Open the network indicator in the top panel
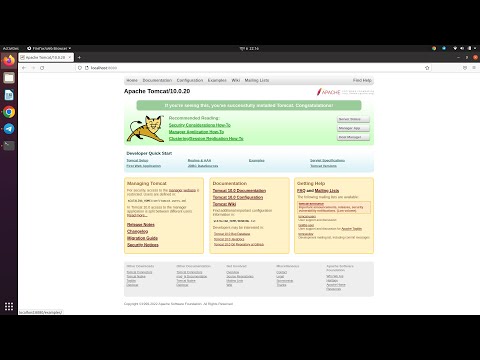 [455, 48]
